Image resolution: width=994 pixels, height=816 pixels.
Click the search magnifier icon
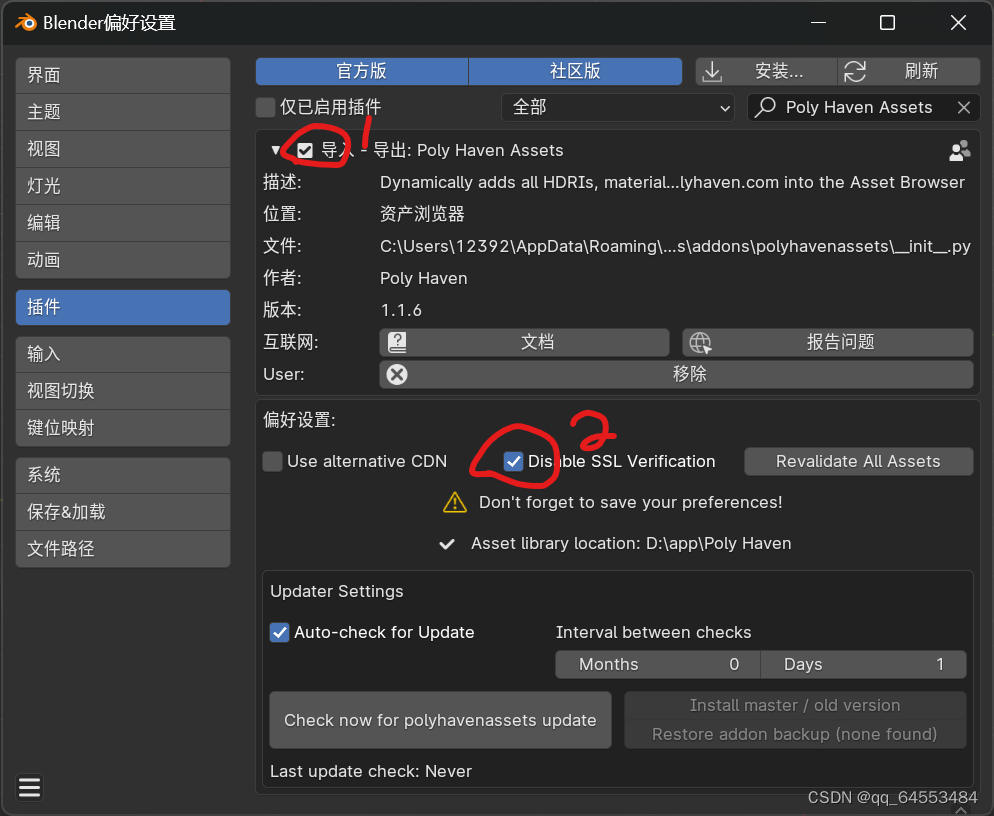click(x=765, y=107)
